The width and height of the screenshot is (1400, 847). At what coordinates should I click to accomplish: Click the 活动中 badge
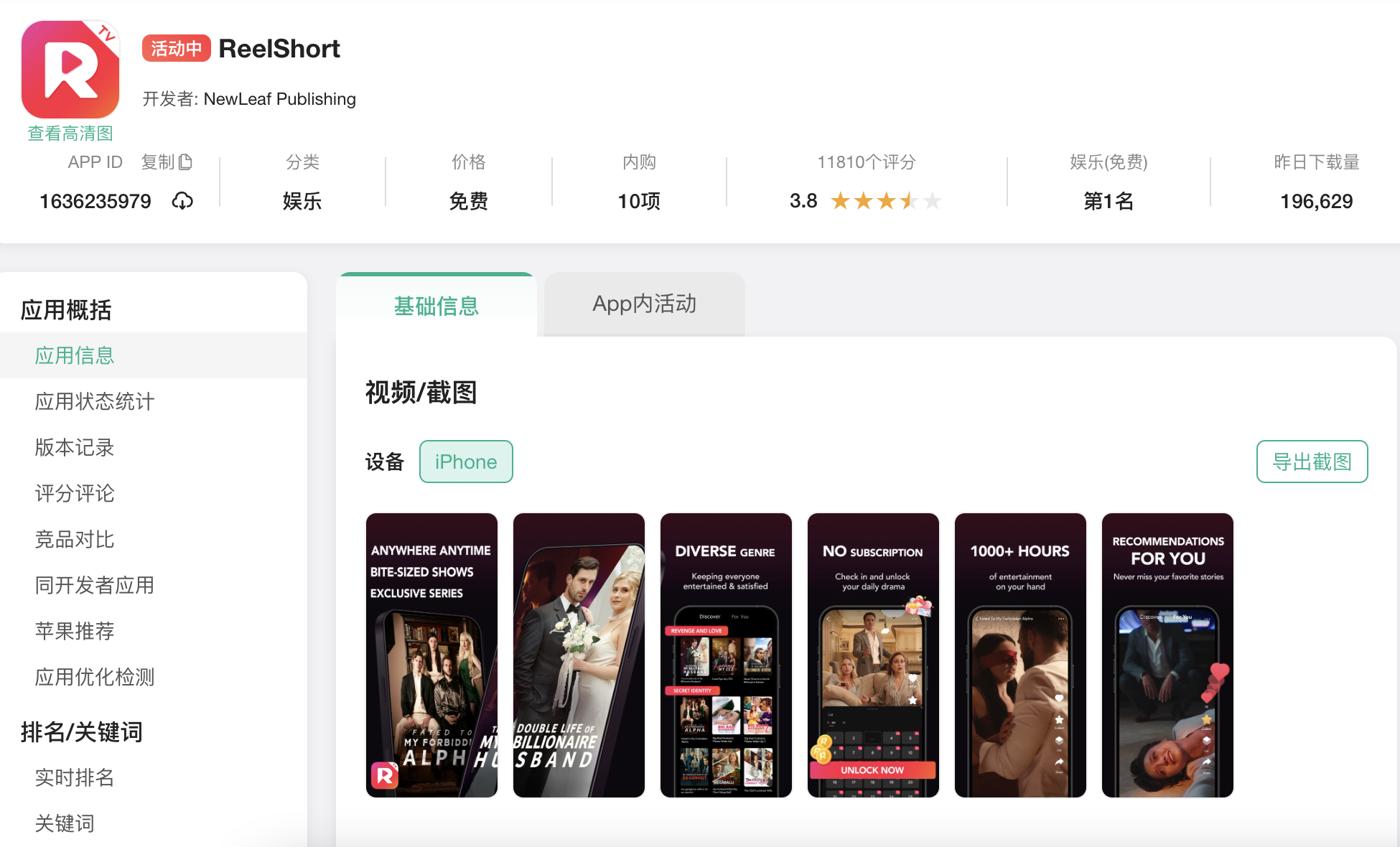click(176, 48)
